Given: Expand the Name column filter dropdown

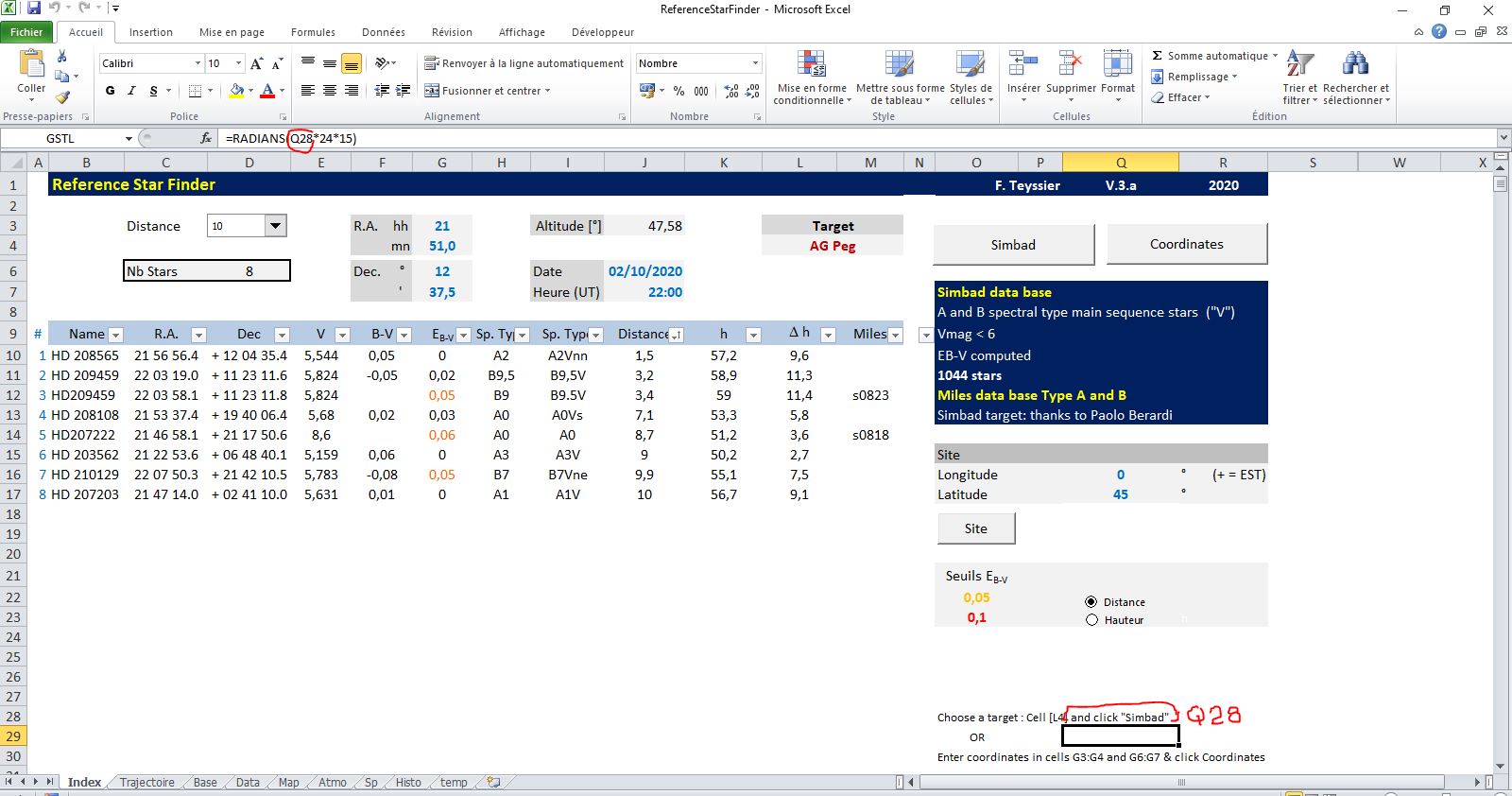Looking at the screenshot, I should tap(115, 335).
